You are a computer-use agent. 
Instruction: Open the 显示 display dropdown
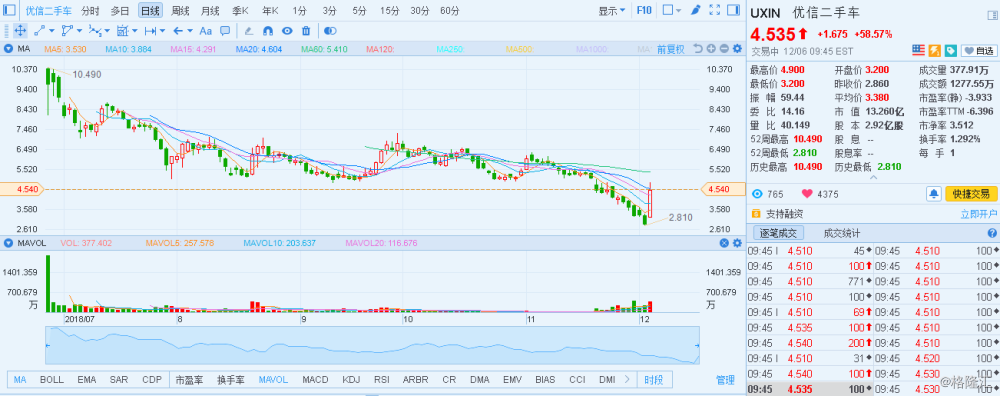pos(612,10)
